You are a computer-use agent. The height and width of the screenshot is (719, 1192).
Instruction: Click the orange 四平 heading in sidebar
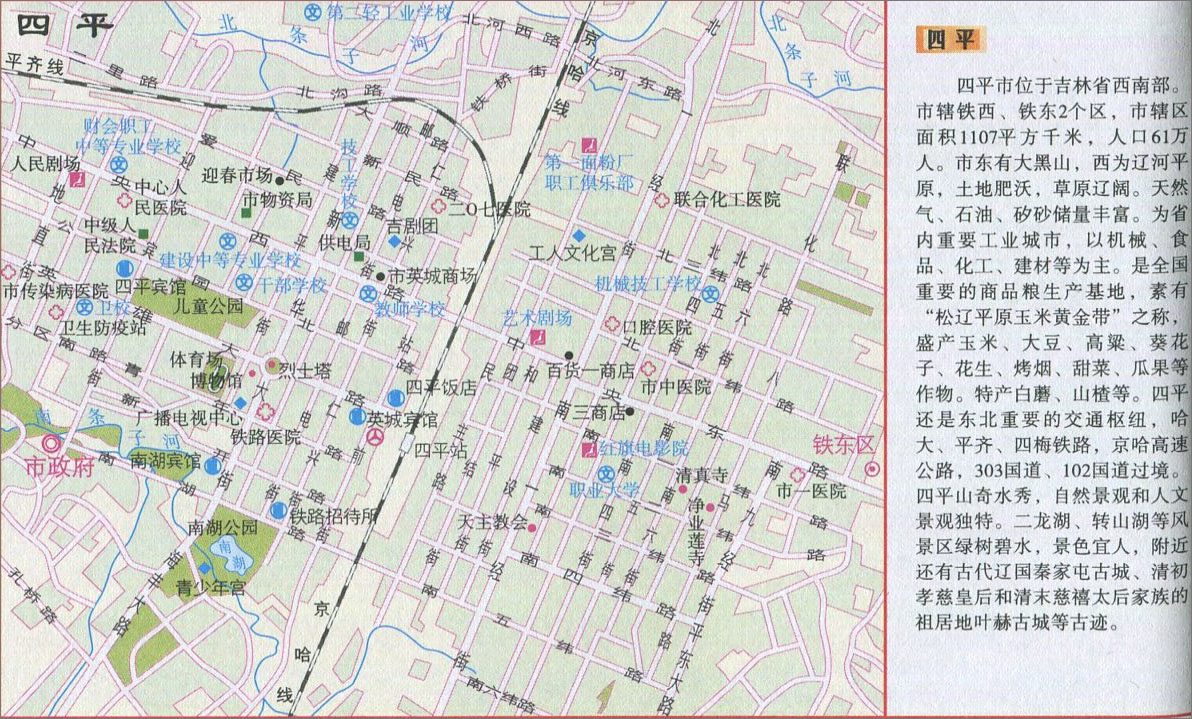(x=949, y=39)
